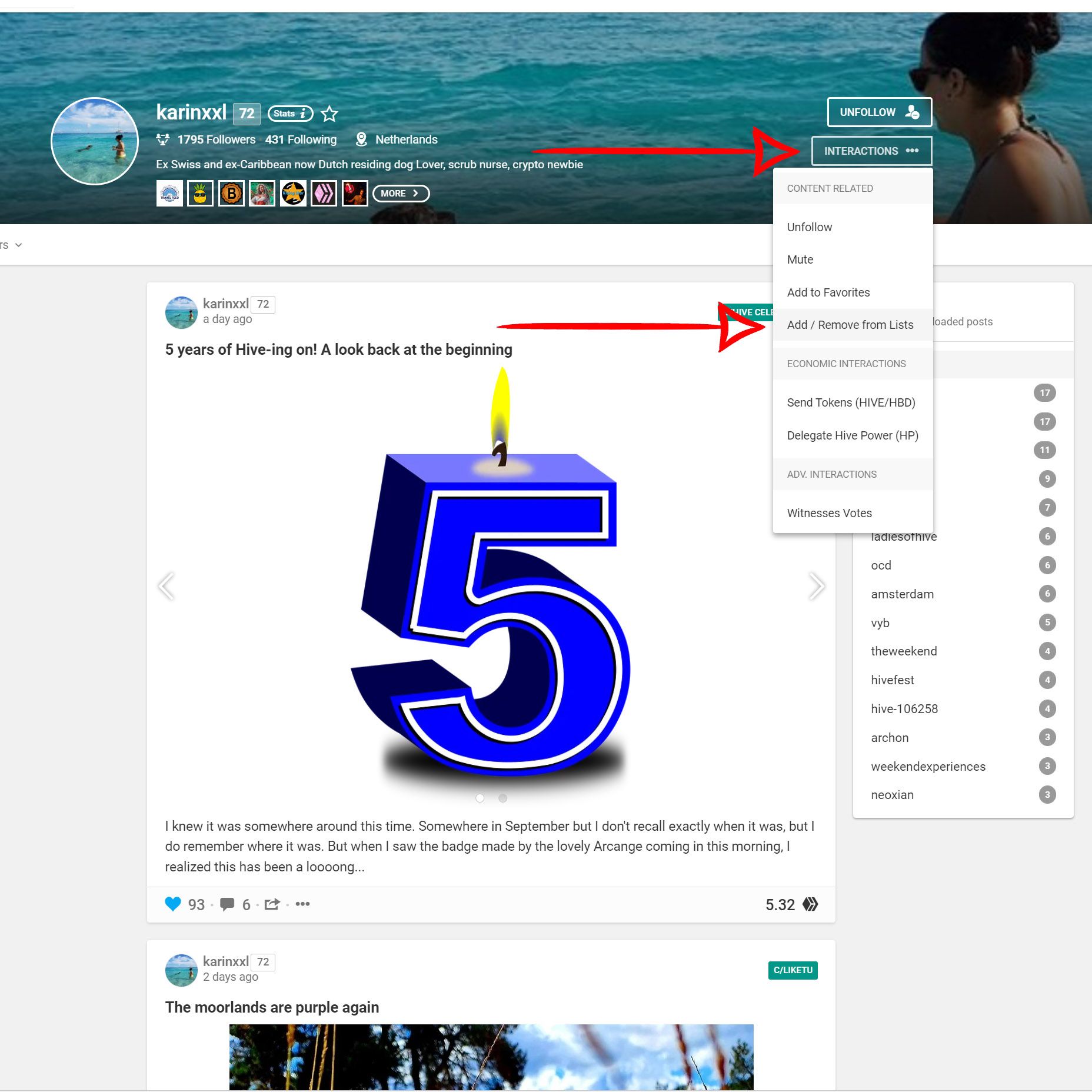Filter by ladiesofhive tag
This screenshot has width=1092, height=1092.
pyautogui.click(x=904, y=537)
